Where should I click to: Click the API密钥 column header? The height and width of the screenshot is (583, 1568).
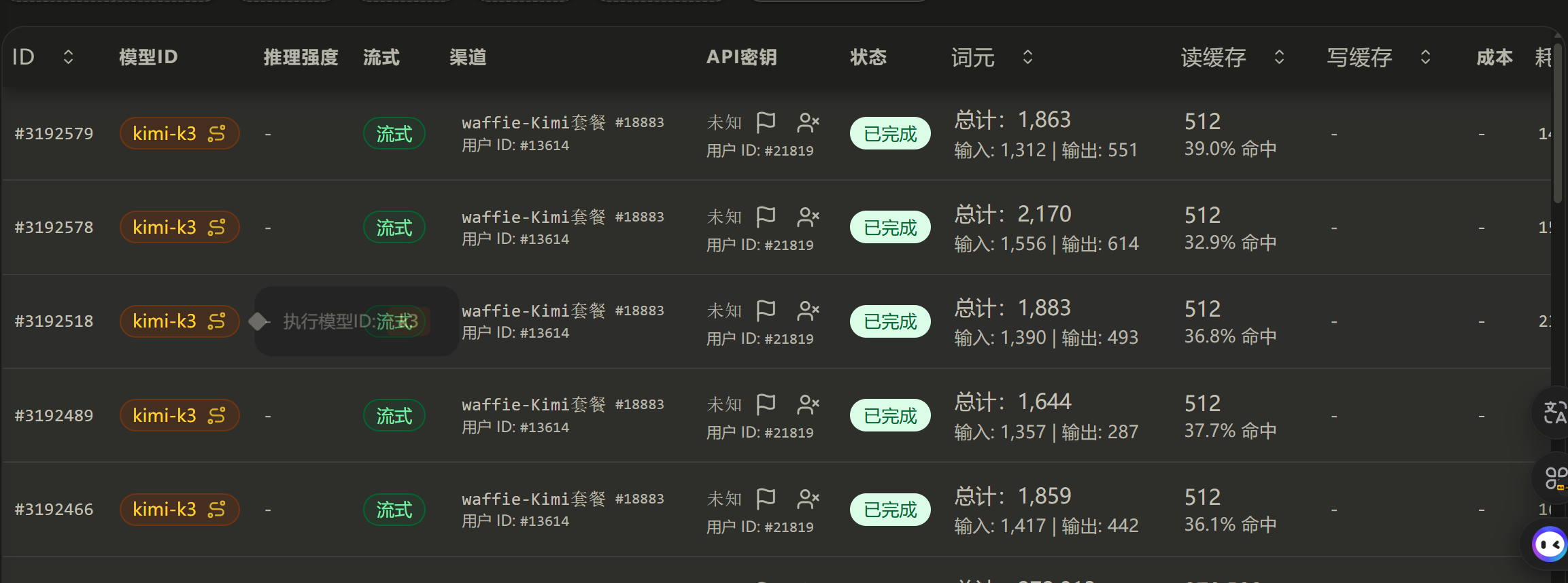click(x=741, y=57)
